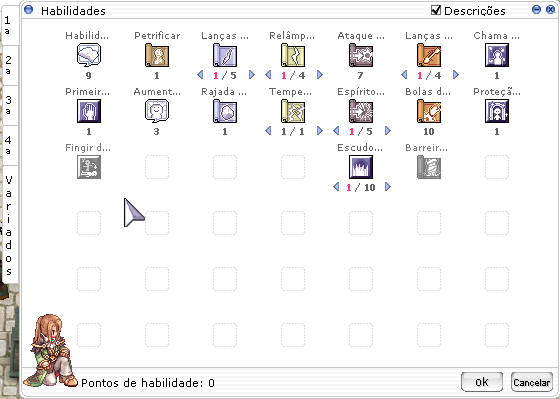560x399 pixels.
Task: Select the Bolas de Fogo skill icon
Action: [x=429, y=111]
